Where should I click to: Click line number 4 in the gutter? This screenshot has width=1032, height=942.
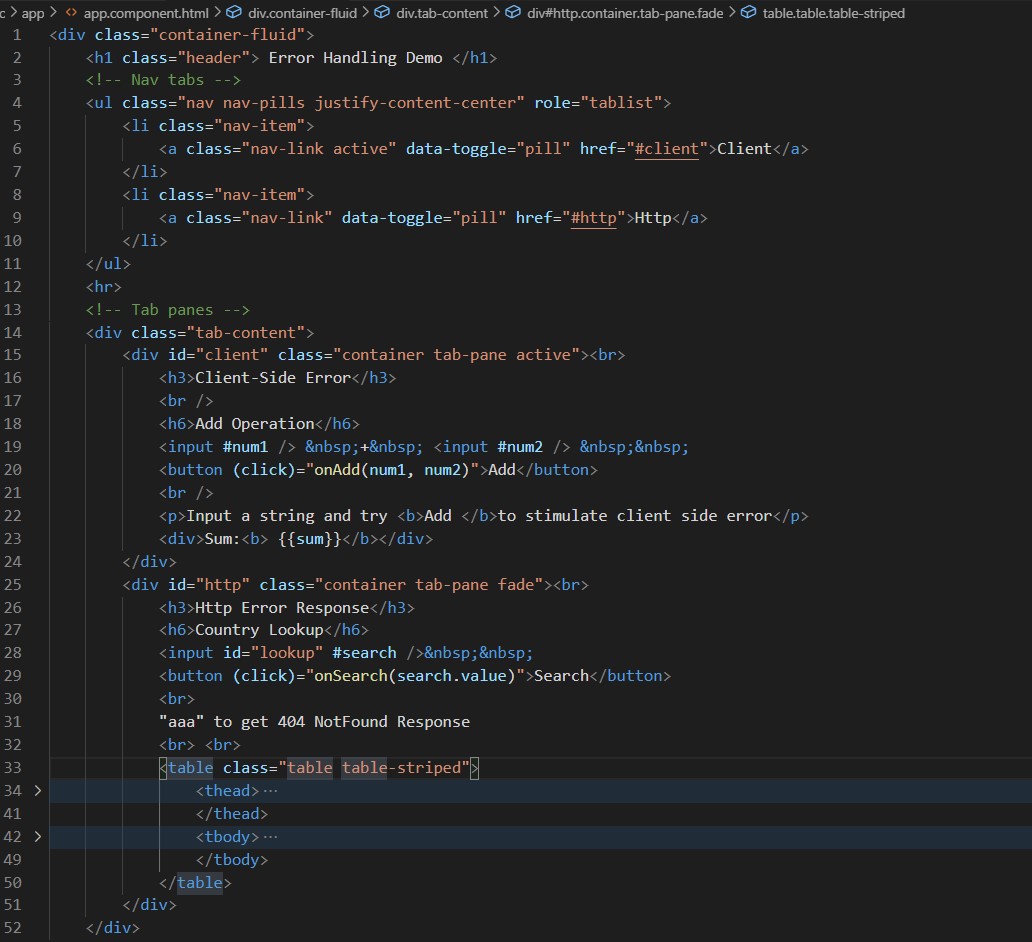pyautogui.click(x=17, y=103)
